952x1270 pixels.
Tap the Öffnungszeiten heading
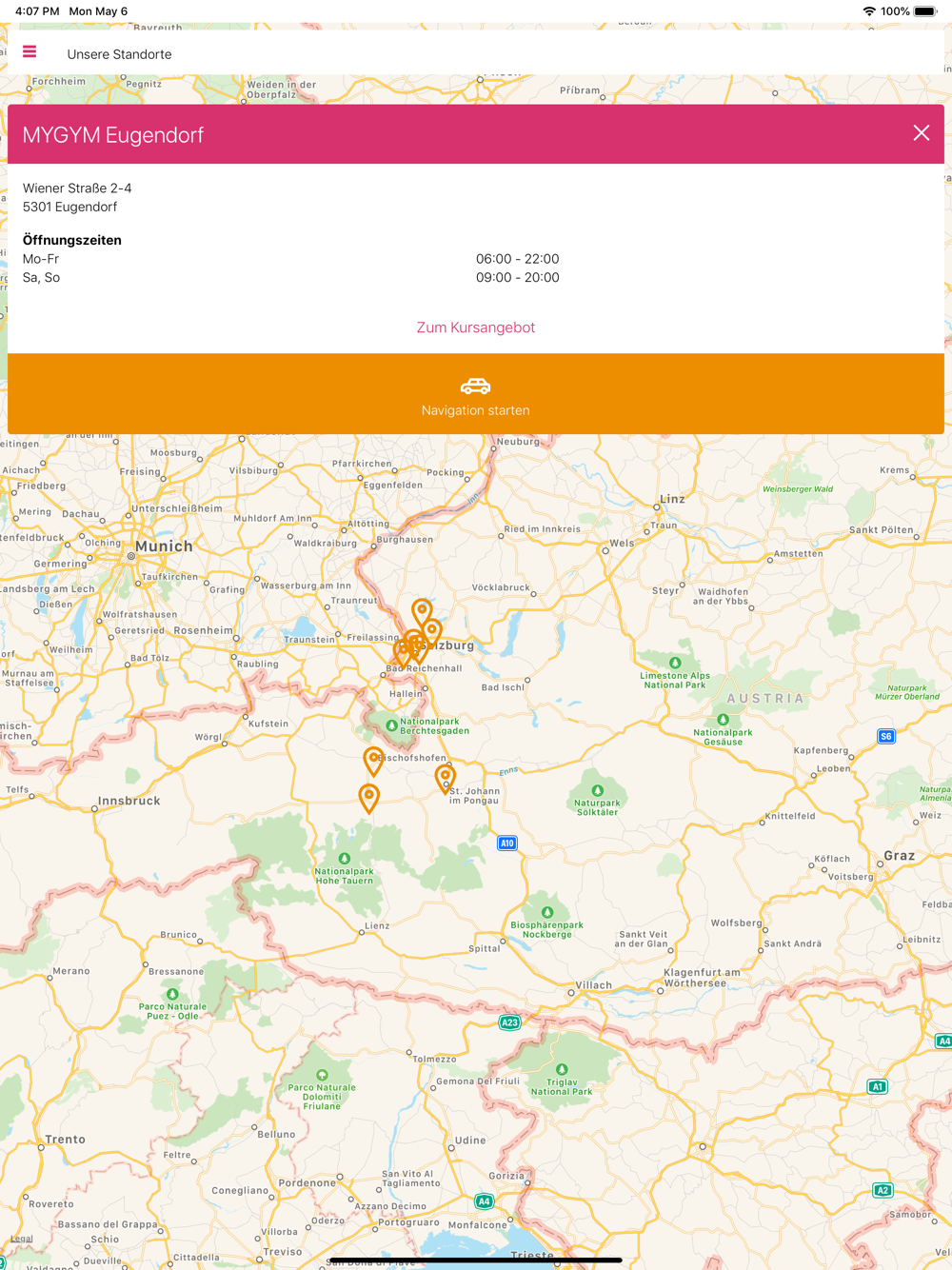[x=72, y=240]
